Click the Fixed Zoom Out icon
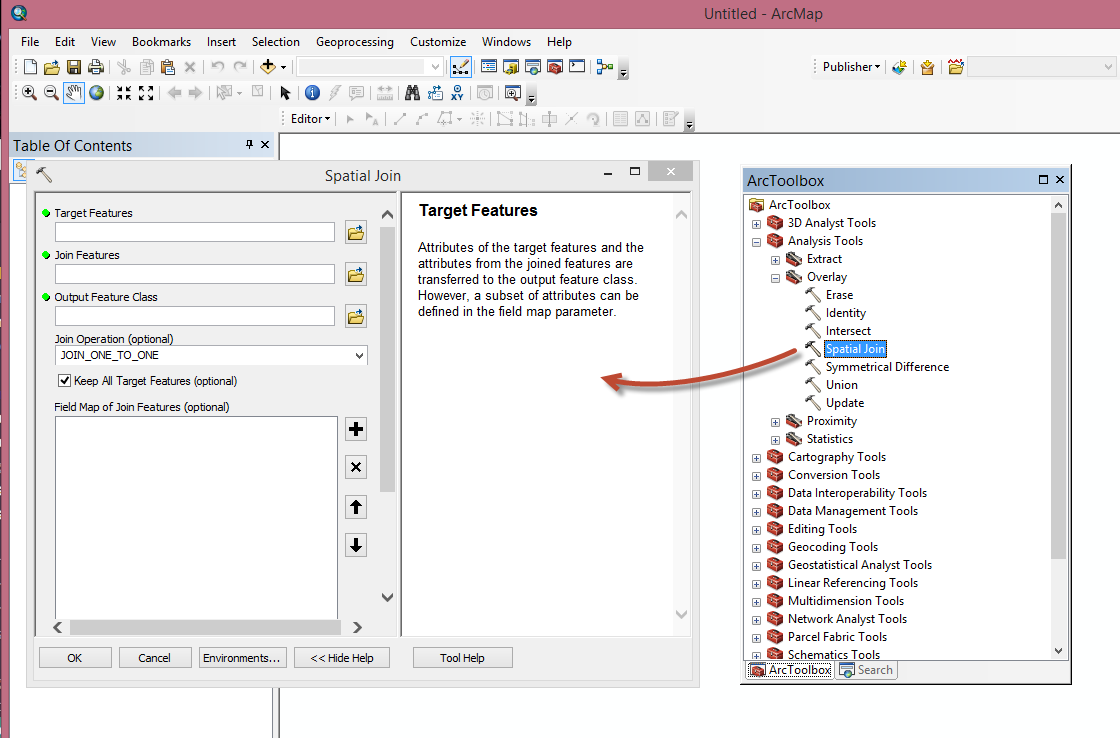1120x738 pixels. 146,93
